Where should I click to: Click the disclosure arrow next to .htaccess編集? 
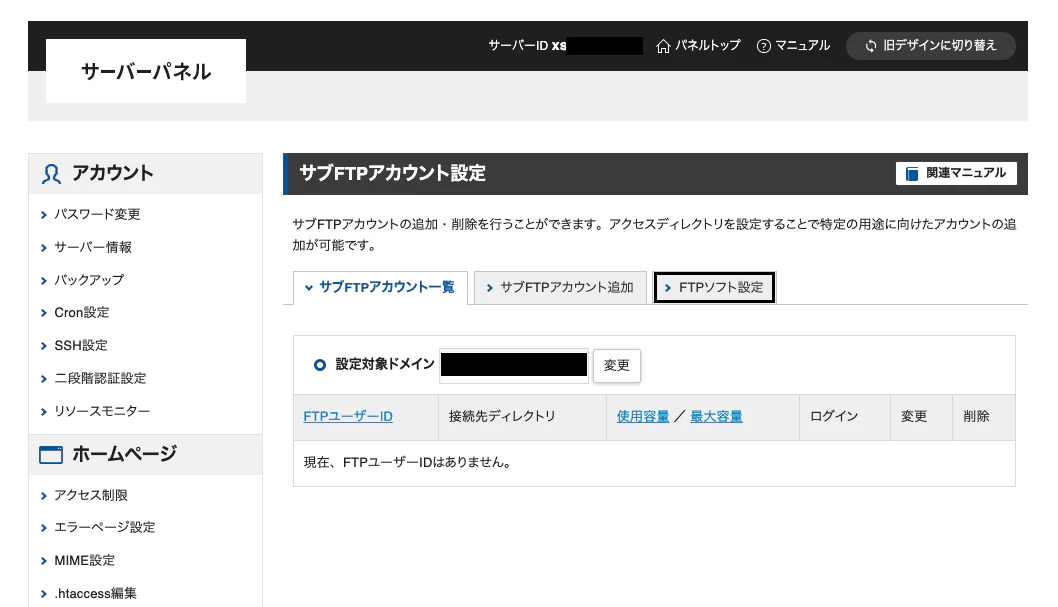coord(43,593)
